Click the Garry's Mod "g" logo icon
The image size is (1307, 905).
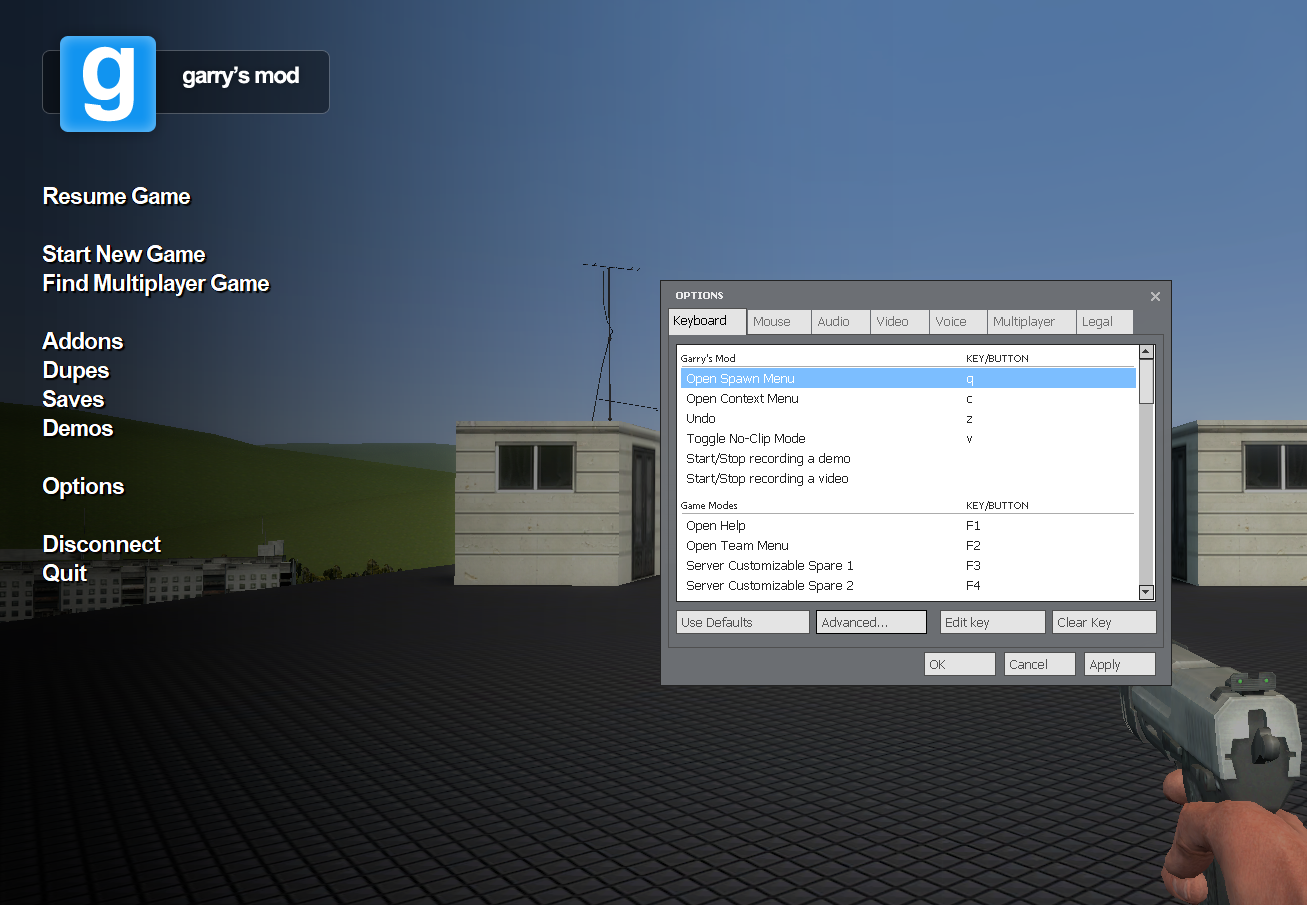pyautogui.click(x=108, y=84)
